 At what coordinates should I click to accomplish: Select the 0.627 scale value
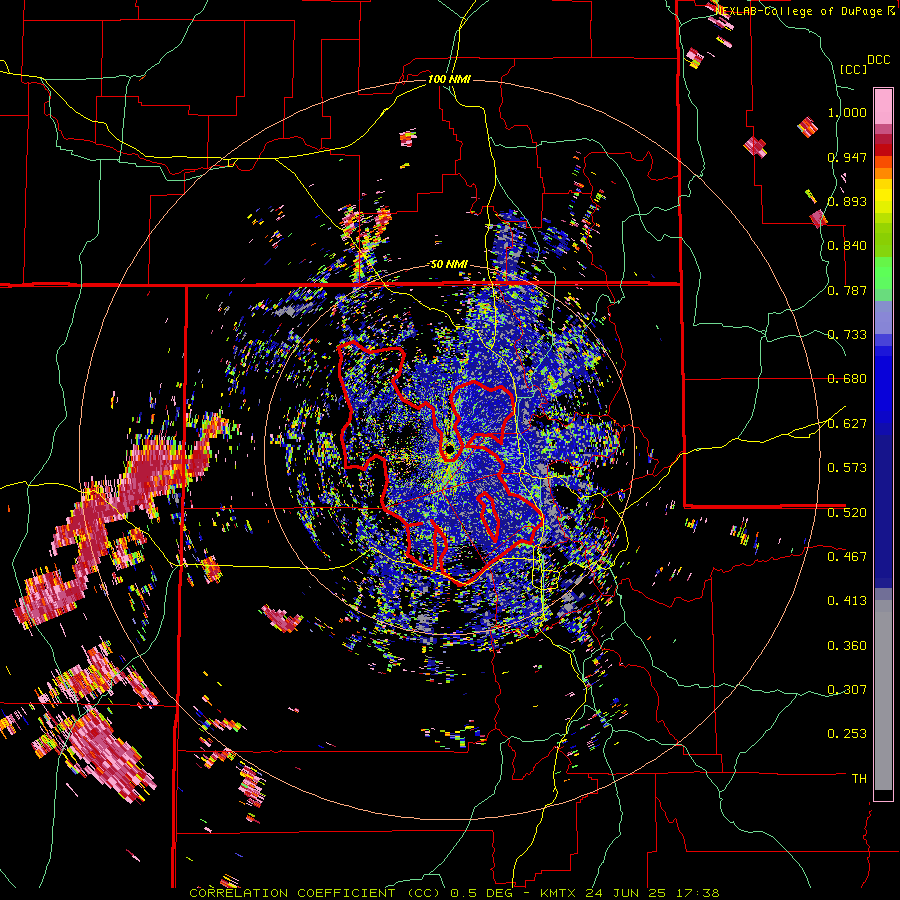[847, 424]
